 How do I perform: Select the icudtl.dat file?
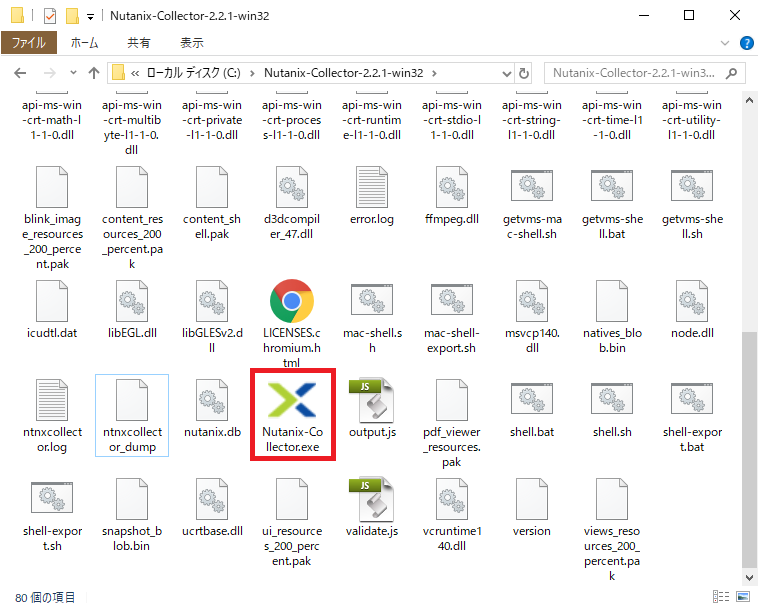52,309
